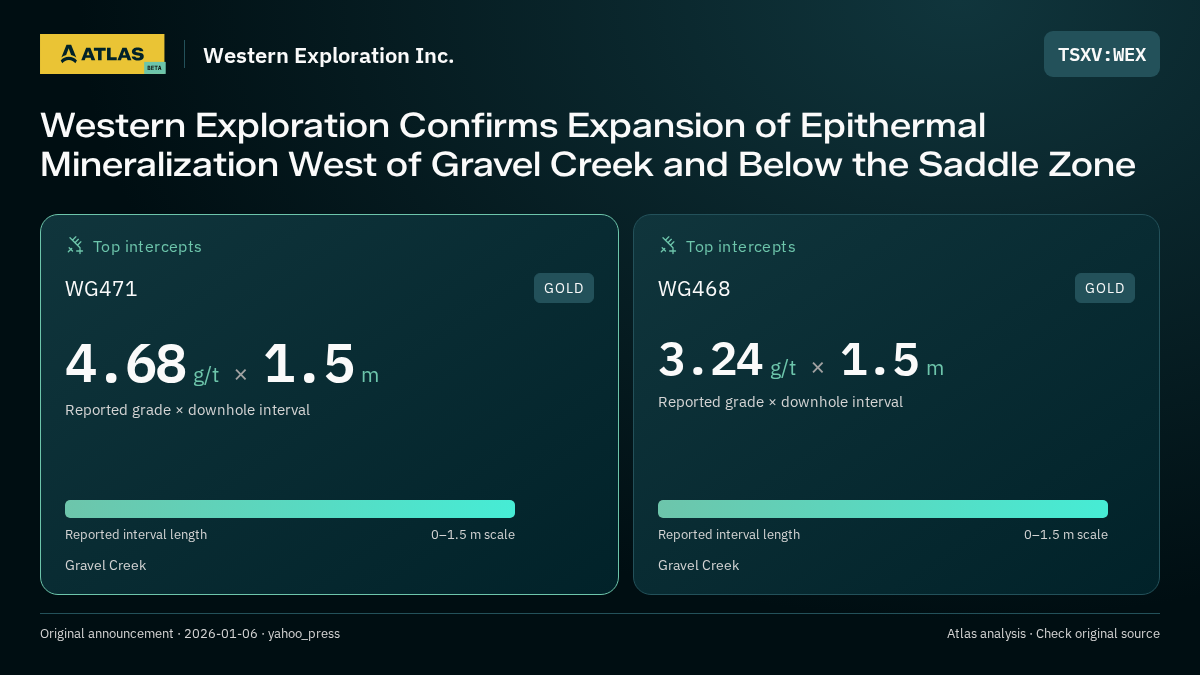1200x675 pixels.
Task: Click the 1.5 m interval on the WG471 card
Action: (x=321, y=364)
